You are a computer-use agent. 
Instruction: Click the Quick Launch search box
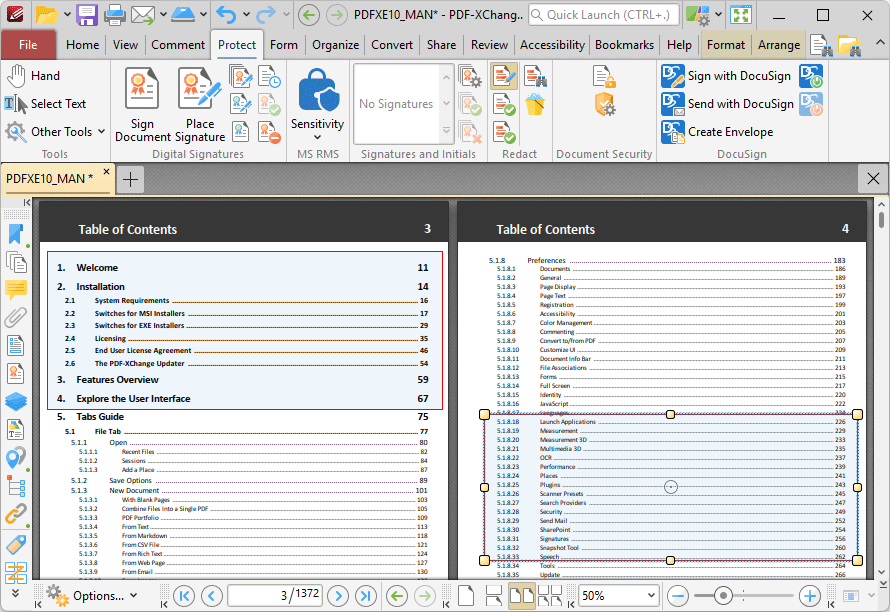603,15
